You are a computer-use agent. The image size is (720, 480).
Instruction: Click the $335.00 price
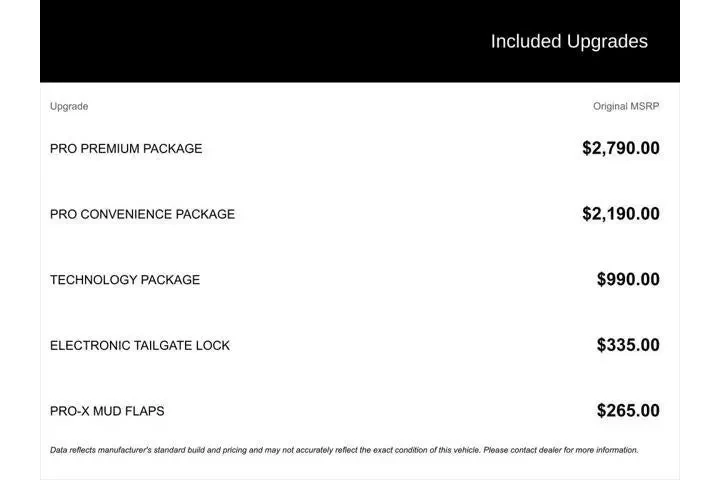click(x=628, y=346)
